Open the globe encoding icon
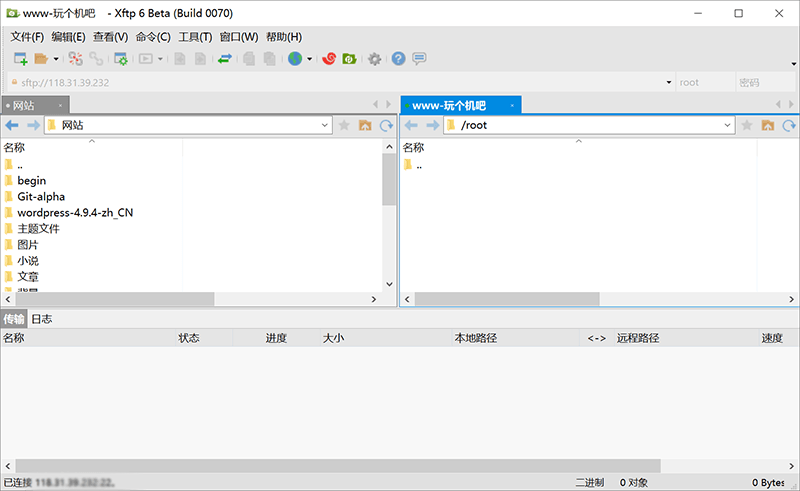800x491 pixels. pyautogui.click(x=295, y=59)
